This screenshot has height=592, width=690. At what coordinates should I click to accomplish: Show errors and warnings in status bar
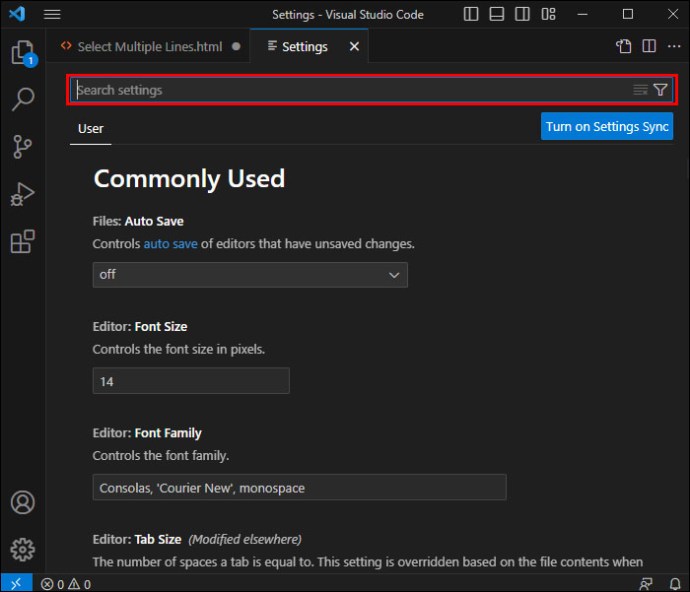click(66, 585)
